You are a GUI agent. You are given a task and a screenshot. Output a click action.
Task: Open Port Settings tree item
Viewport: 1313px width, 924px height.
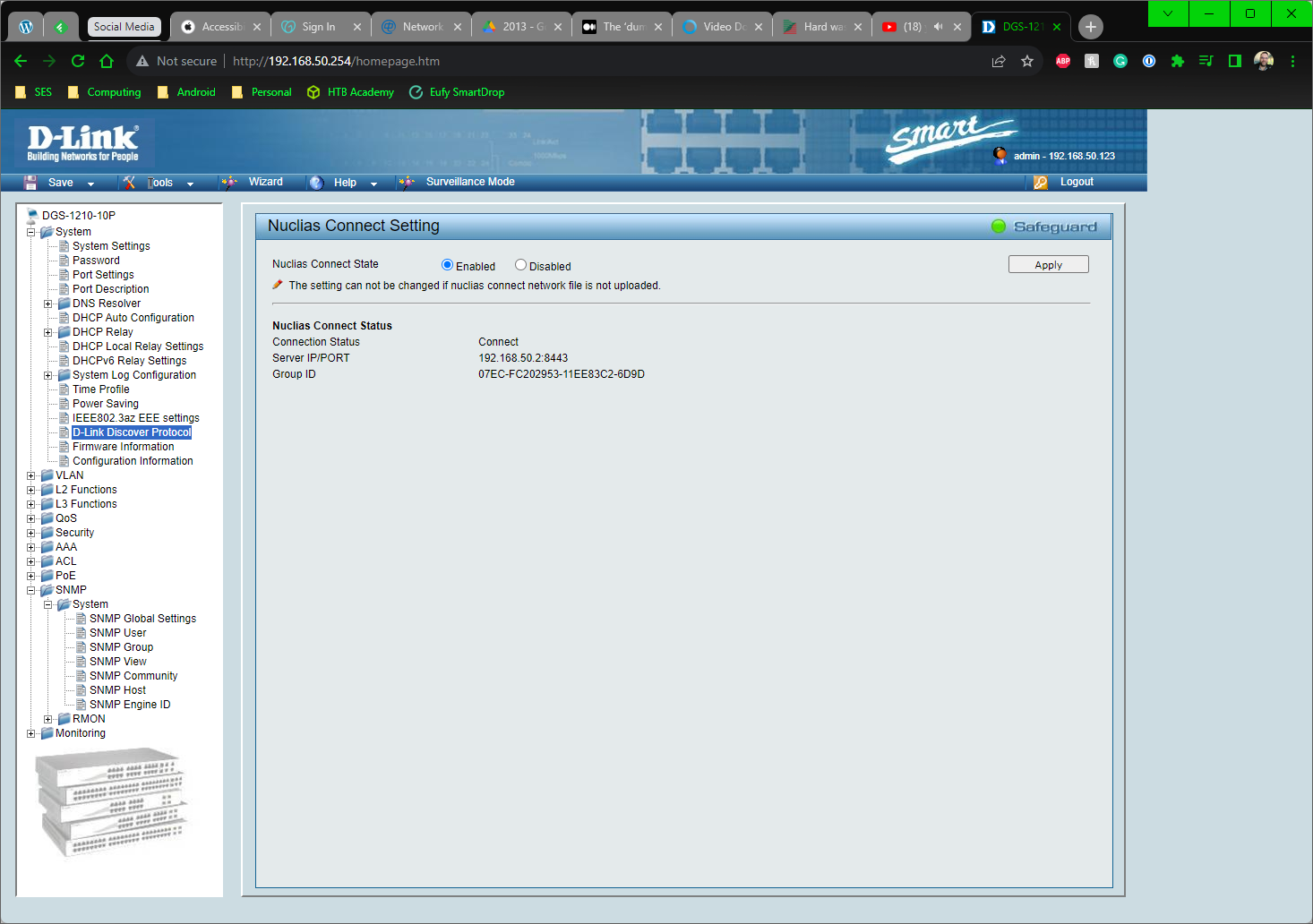(x=103, y=275)
